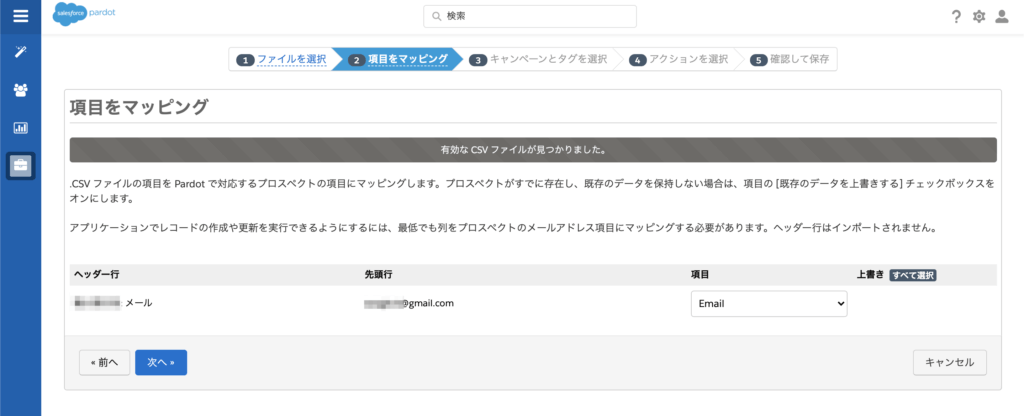Open the user profile icon
This screenshot has height=416, width=1024.
[1002, 17]
